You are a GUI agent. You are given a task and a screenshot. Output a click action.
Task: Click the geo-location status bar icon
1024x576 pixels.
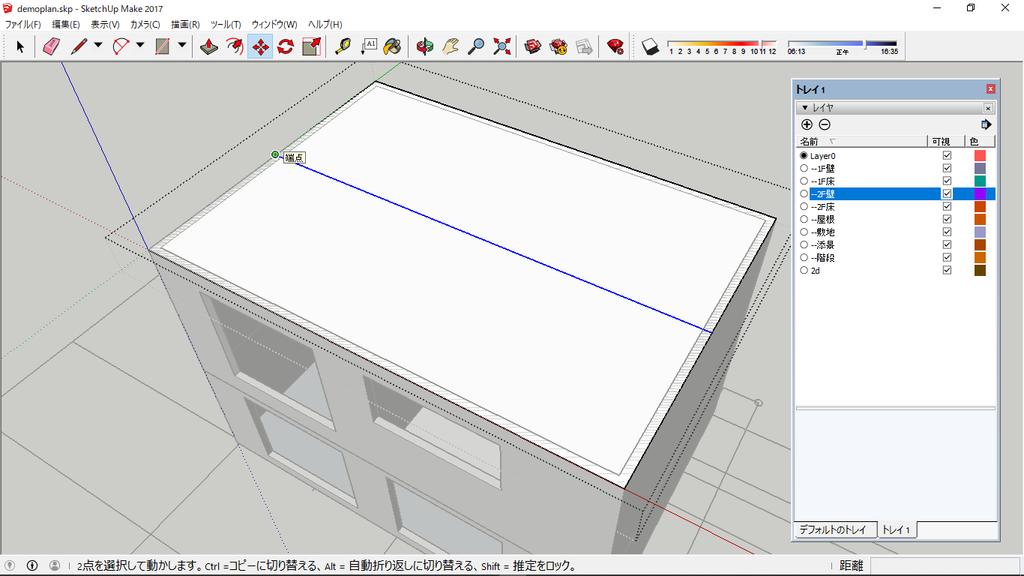pos(10,566)
